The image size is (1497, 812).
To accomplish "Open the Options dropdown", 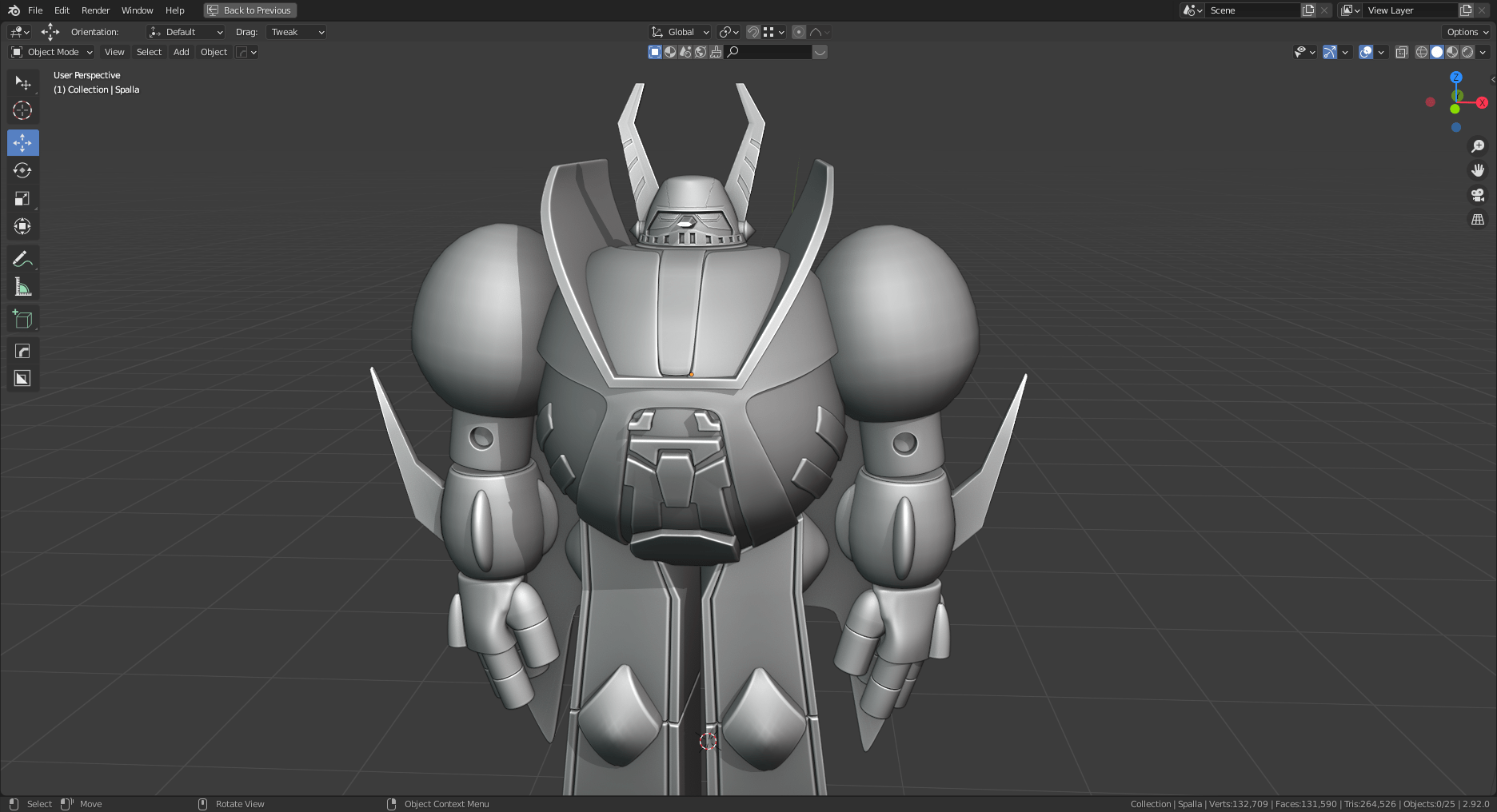I will point(1467,32).
